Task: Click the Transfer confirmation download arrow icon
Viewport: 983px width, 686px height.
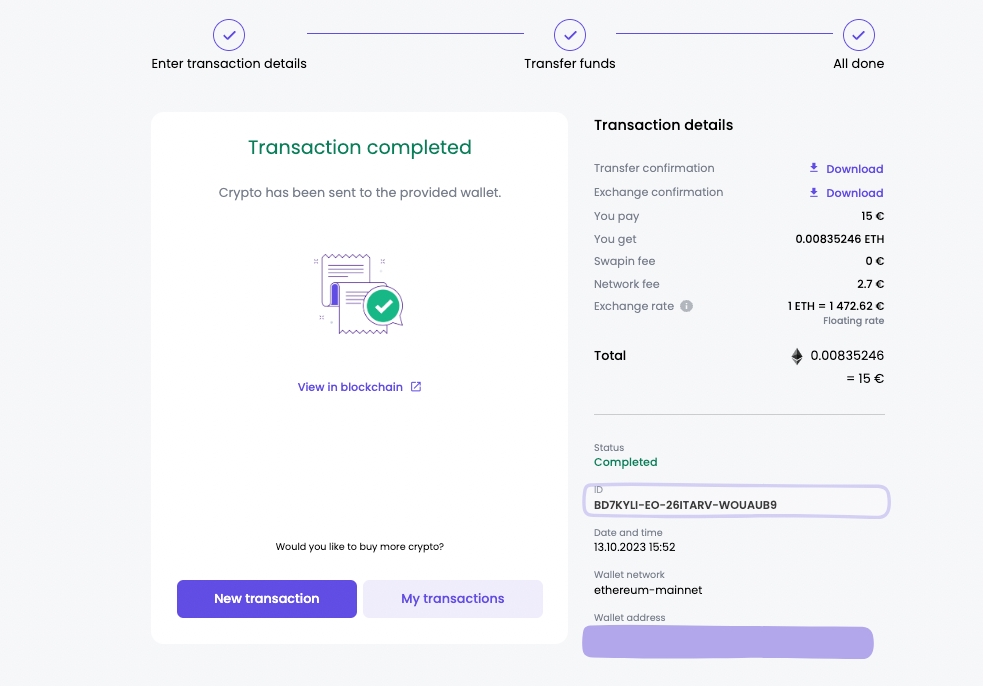Action: pos(814,168)
